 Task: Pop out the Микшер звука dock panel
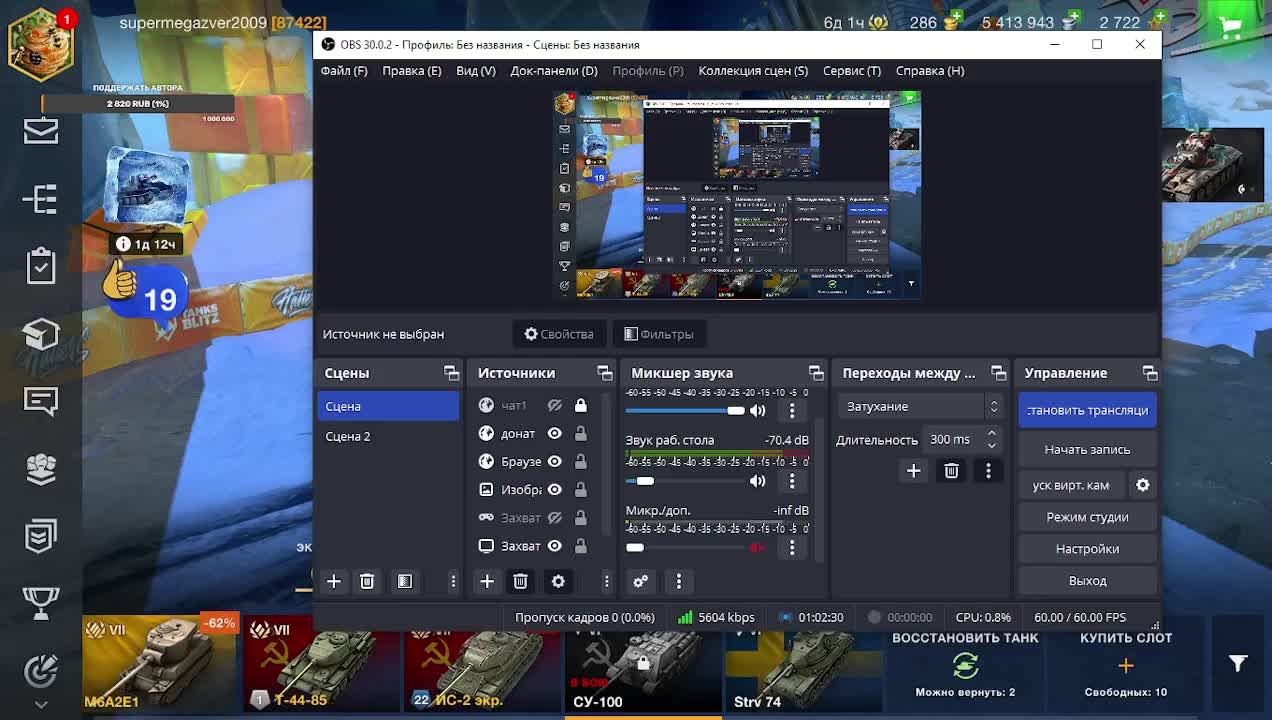coord(816,373)
